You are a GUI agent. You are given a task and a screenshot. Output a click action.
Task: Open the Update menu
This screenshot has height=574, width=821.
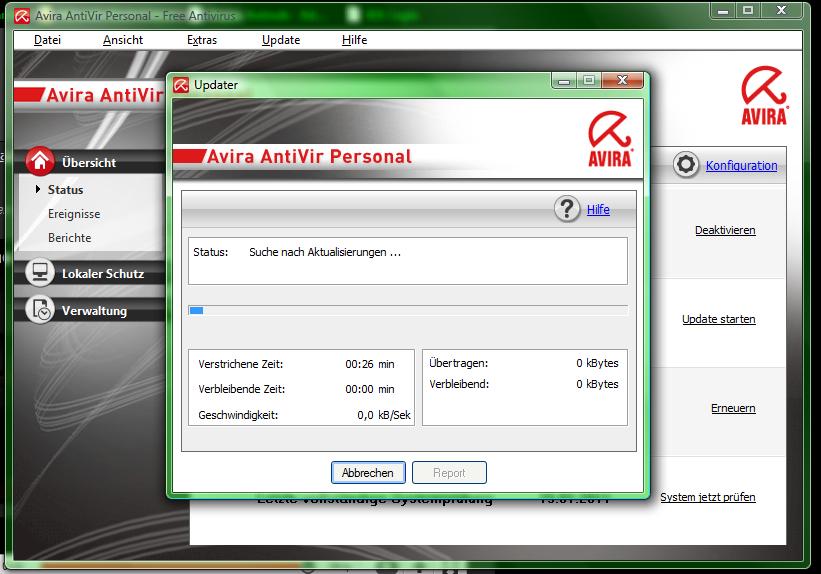click(x=281, y=40)
